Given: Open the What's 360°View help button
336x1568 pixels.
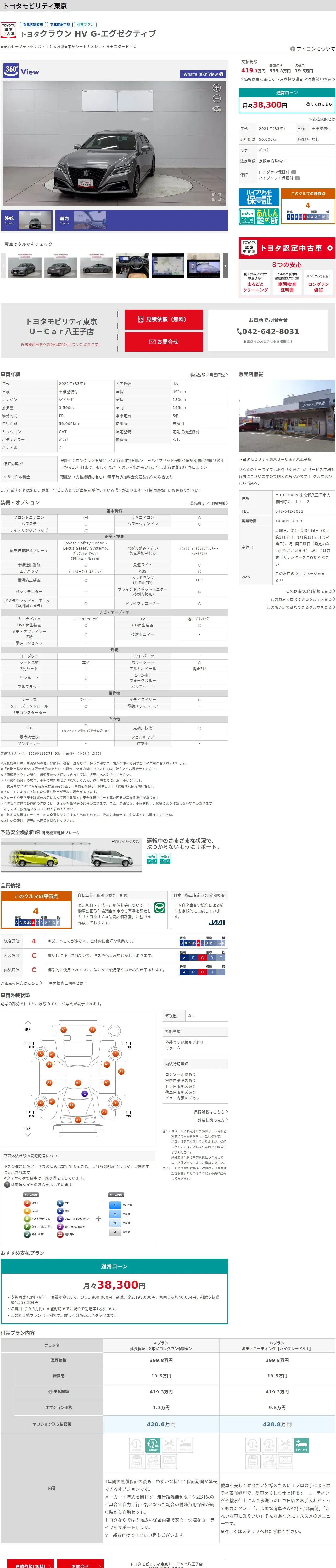Looking at the screenshot, I should point(203,74).
